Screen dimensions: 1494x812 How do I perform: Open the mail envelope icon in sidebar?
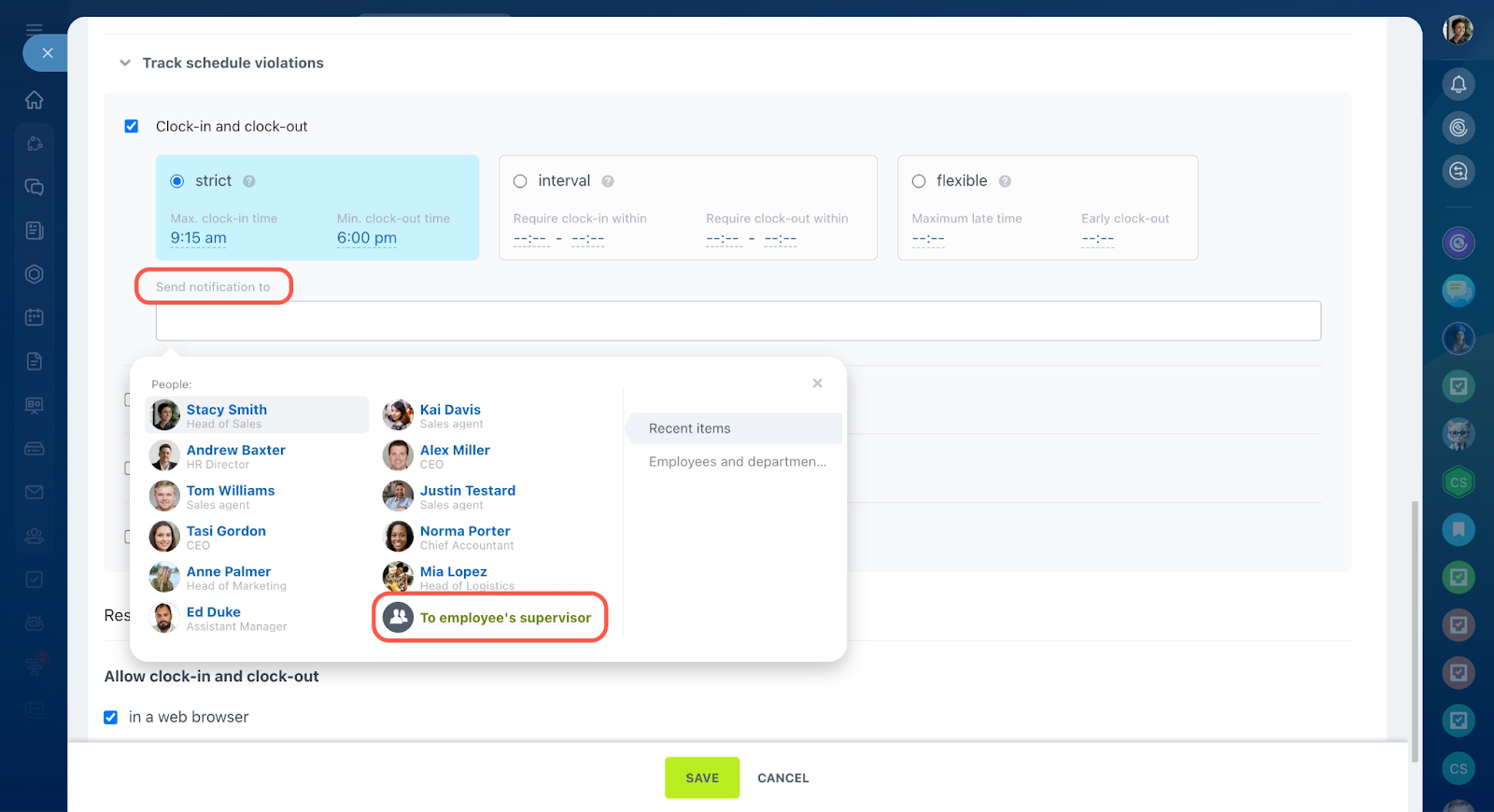coord(35,492)
